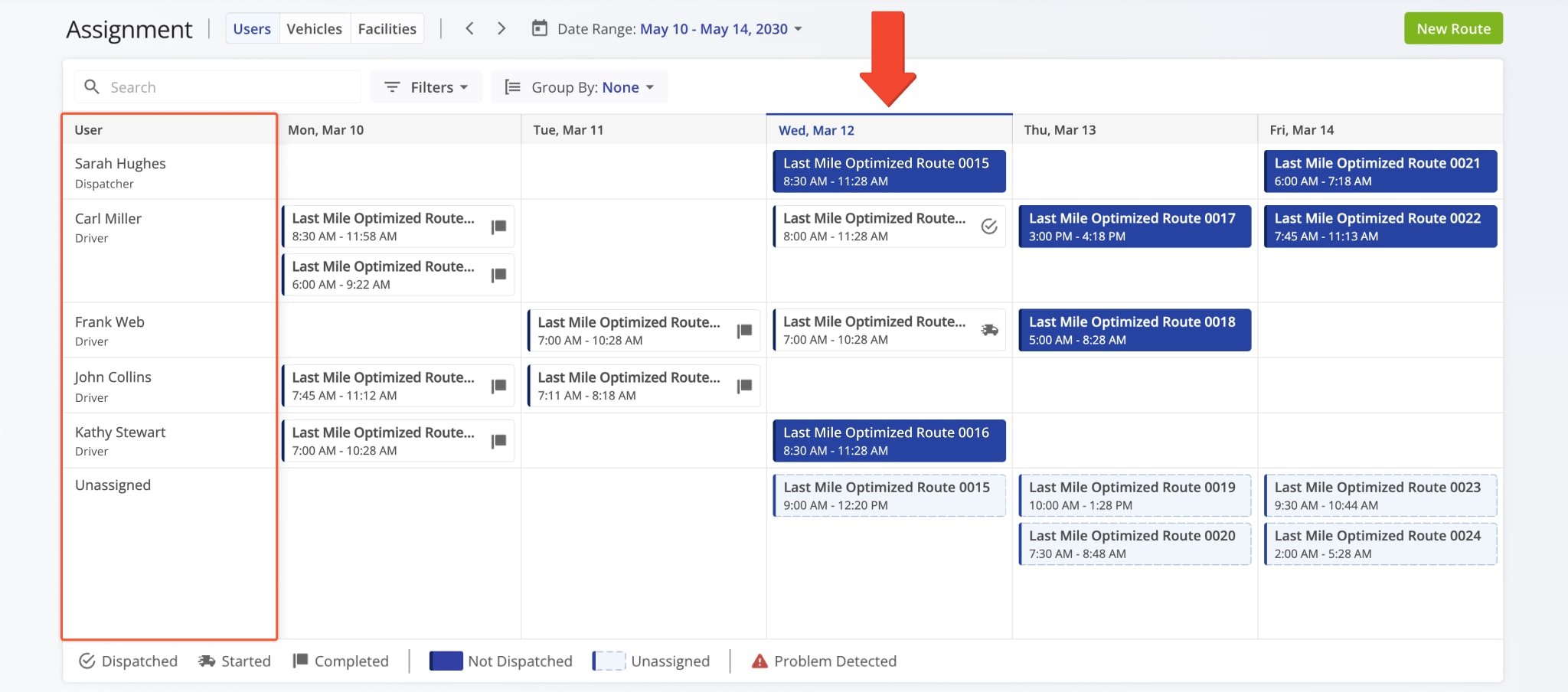This screenshot has height=692, width=1568.
Task: Click the Completed legend flag icon
Action: point(300,661)
